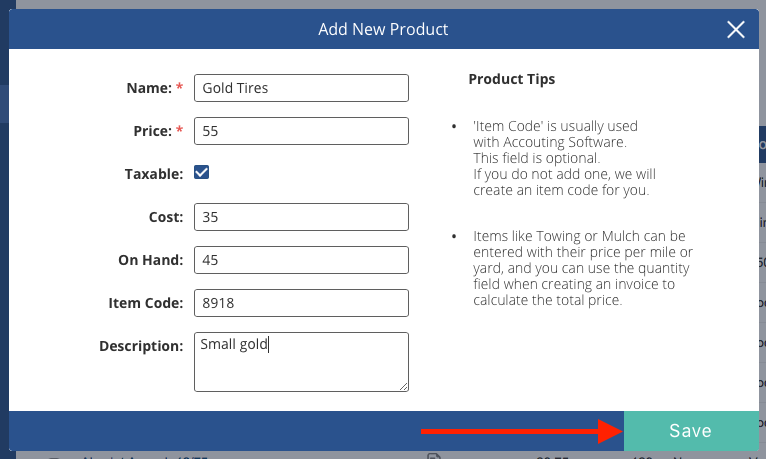Click the Description label
766x459 pixels.
coord(141,346)
